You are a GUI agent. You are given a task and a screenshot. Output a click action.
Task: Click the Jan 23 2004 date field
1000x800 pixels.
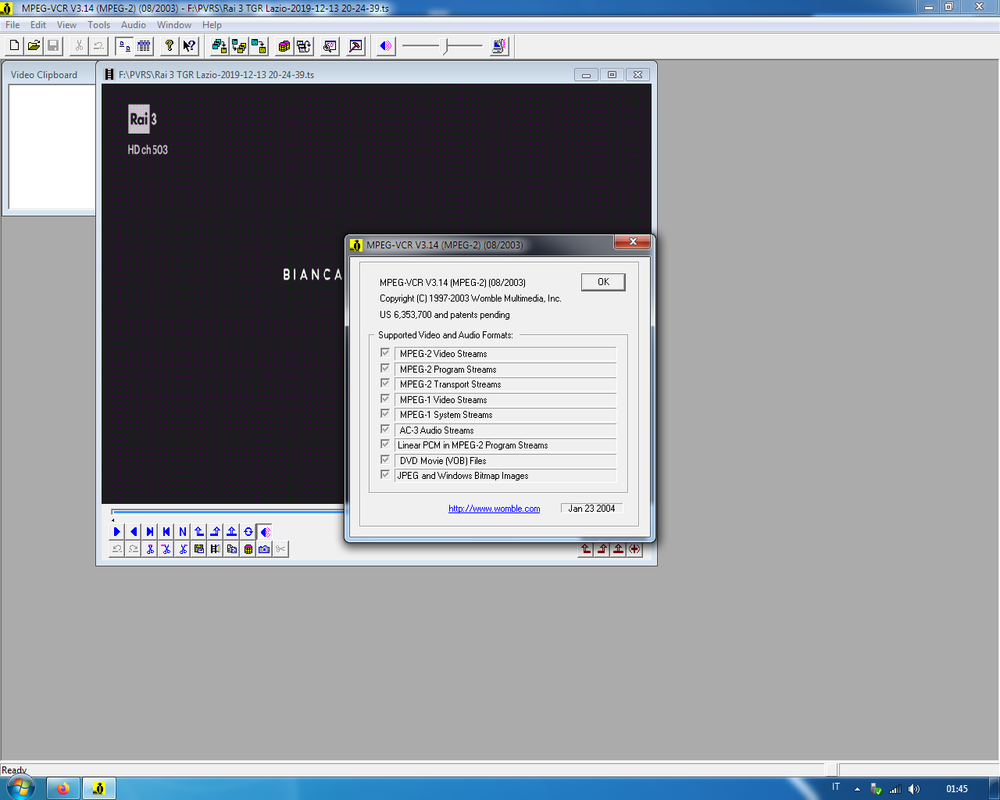click(x=591, y=508)
